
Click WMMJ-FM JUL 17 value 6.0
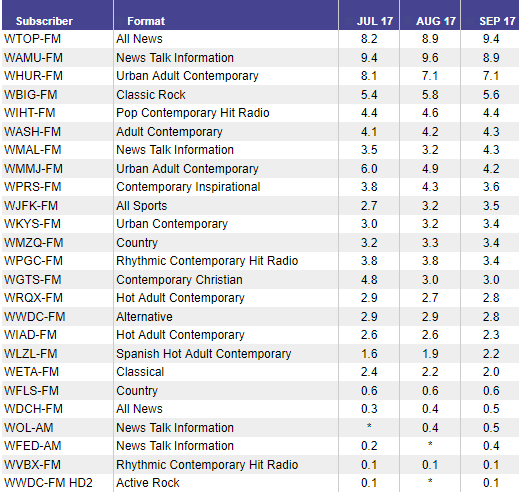(x=369, y=169)
